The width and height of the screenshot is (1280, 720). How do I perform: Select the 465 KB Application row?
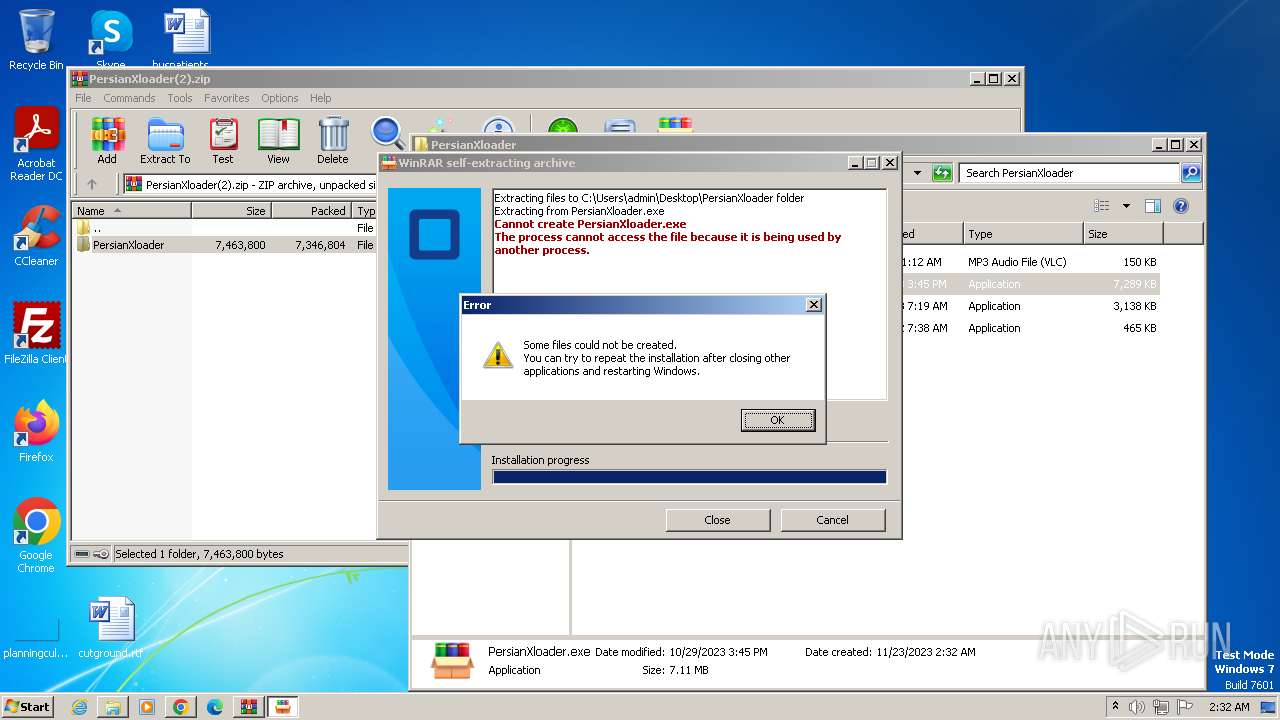pos(1030,328)
